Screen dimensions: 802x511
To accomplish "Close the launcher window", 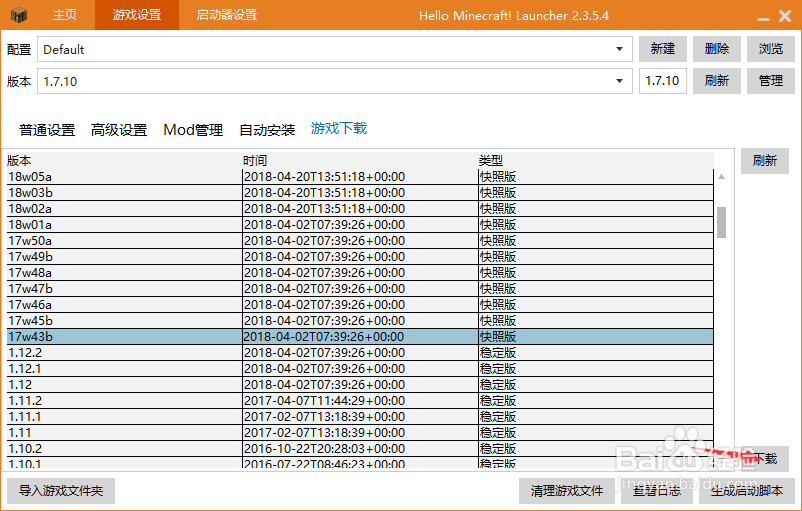I will point(785,16).
